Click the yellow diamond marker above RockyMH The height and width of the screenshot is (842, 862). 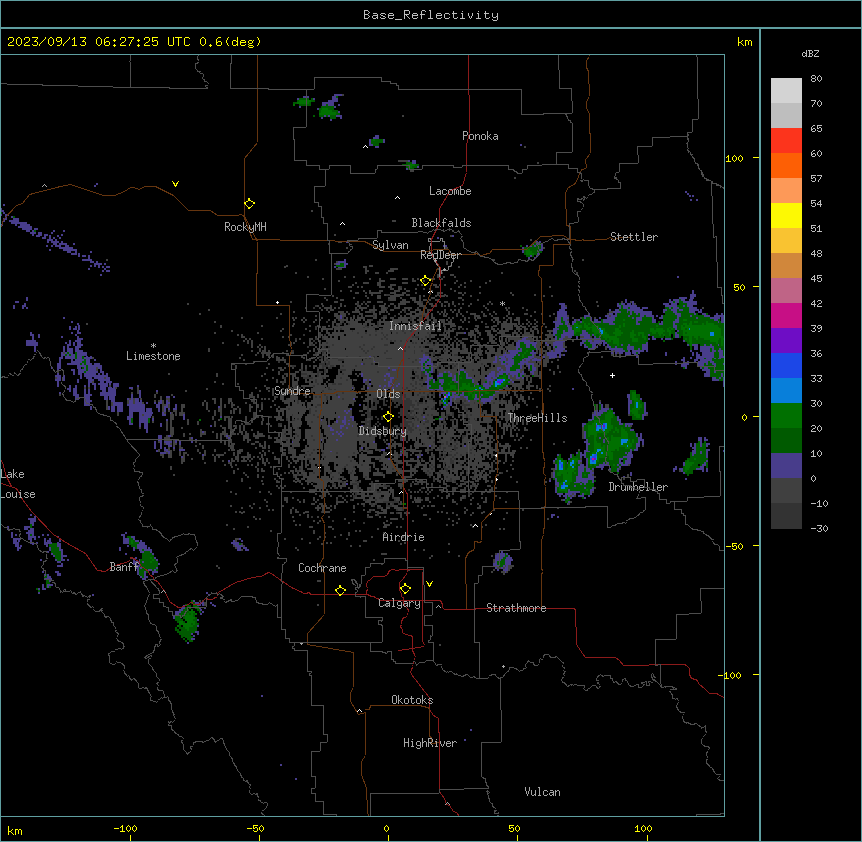249,204
